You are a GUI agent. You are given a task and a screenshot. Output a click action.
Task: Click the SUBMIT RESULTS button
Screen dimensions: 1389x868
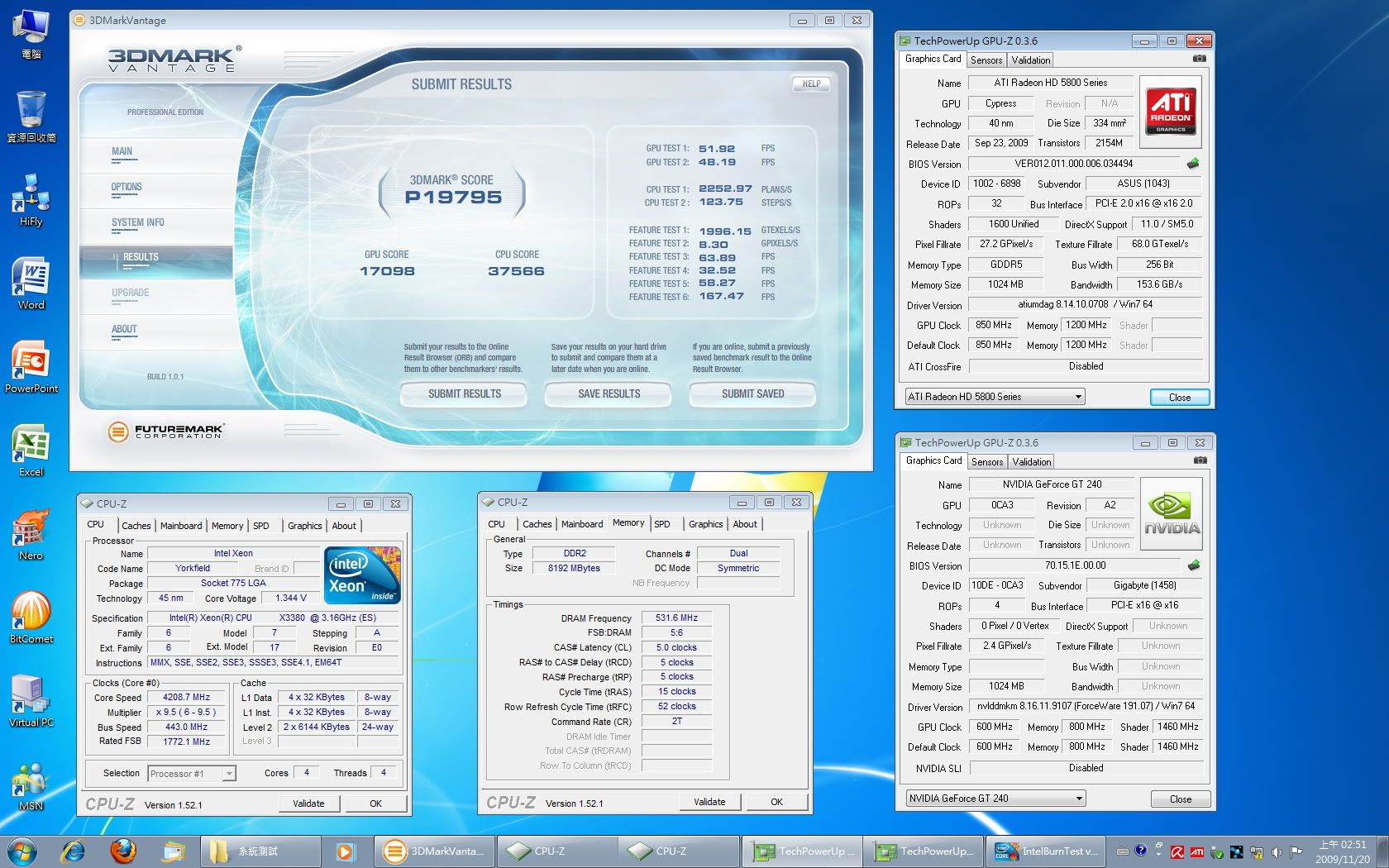pyautogui.click(x=464, y=394)
